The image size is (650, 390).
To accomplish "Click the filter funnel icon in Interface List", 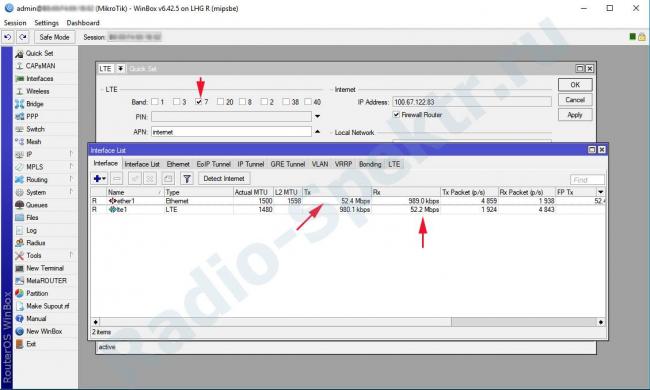I will [187, 179].
